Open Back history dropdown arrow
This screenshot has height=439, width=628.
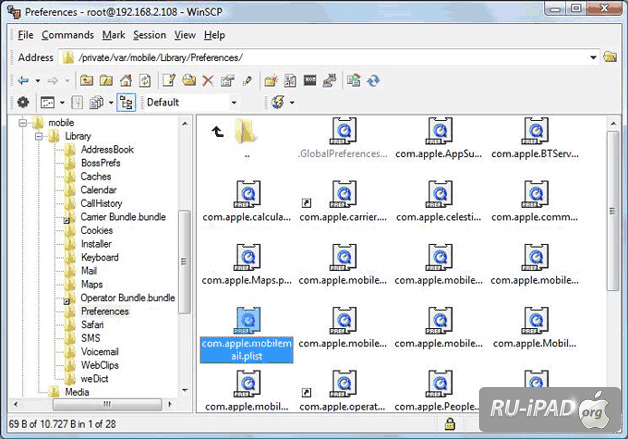[38, 81]
